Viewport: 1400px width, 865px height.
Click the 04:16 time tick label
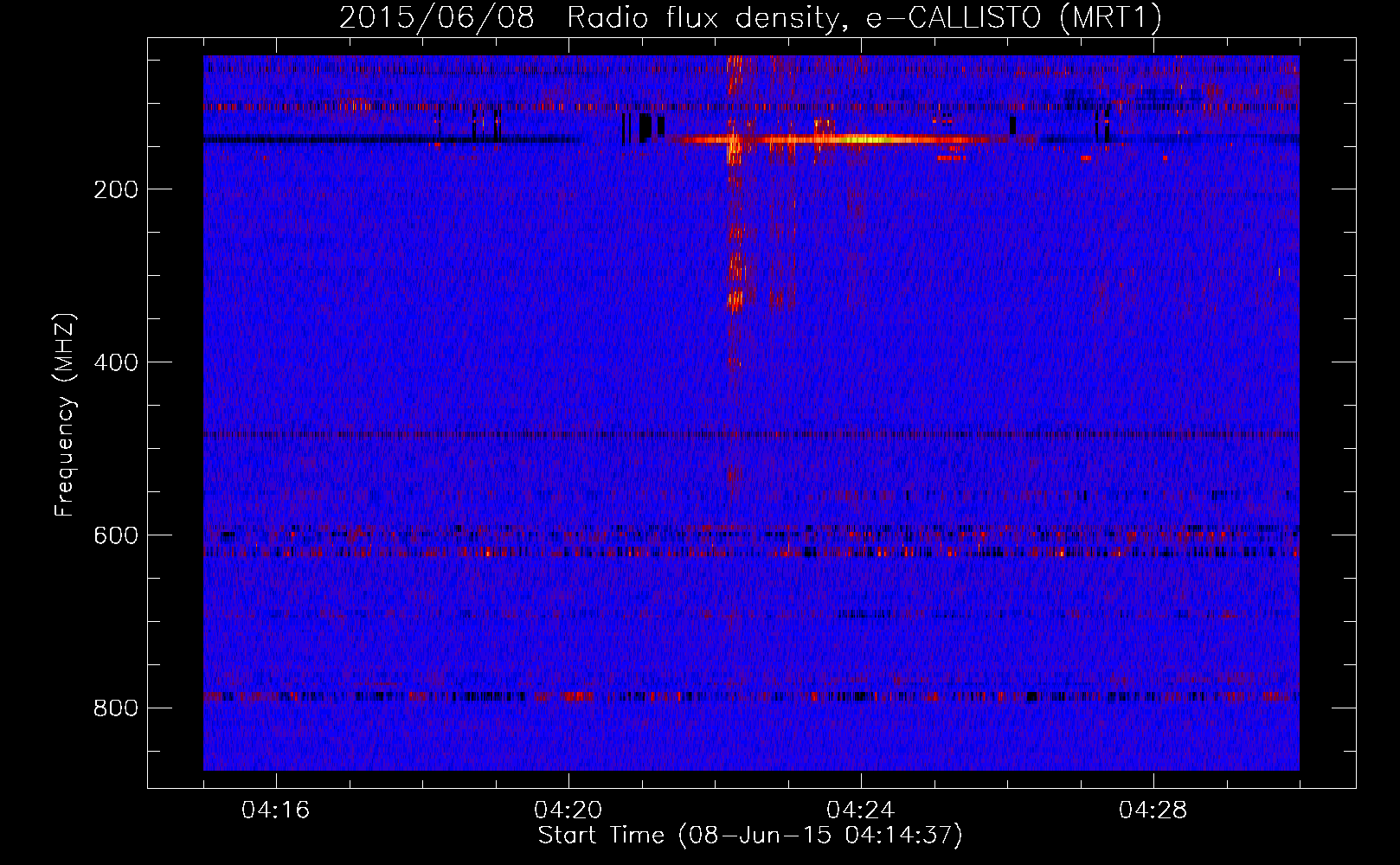(x=276, y=811)
